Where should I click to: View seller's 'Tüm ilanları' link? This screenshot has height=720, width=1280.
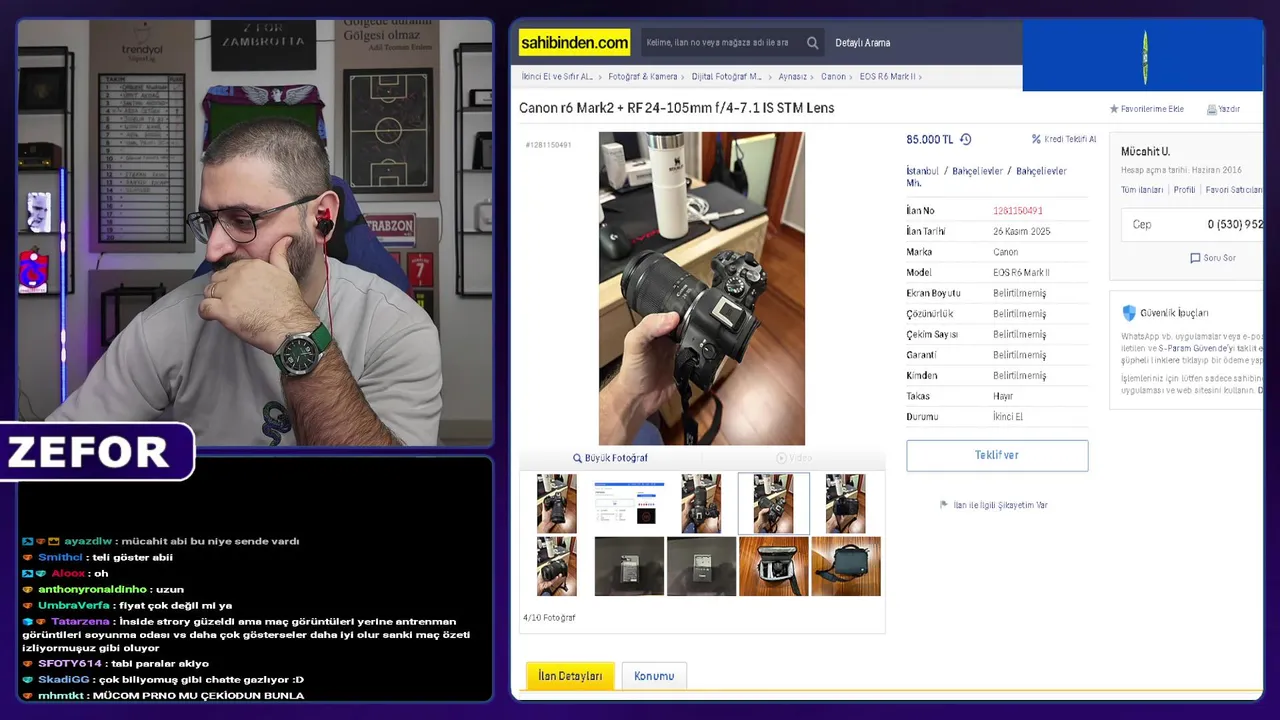pos(1142,190)
